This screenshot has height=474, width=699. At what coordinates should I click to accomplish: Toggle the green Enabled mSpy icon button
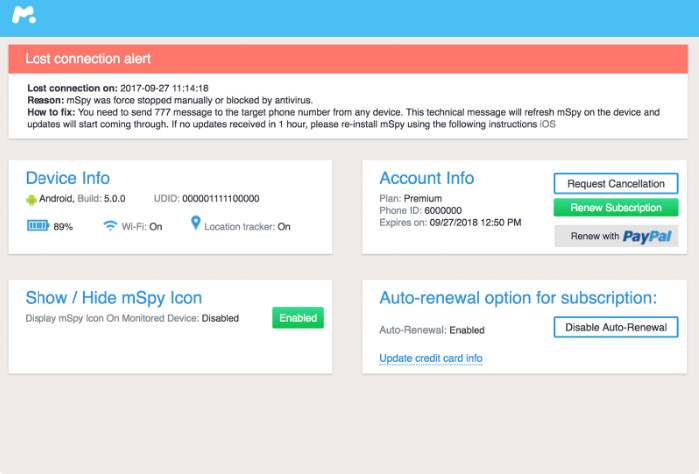298,318
